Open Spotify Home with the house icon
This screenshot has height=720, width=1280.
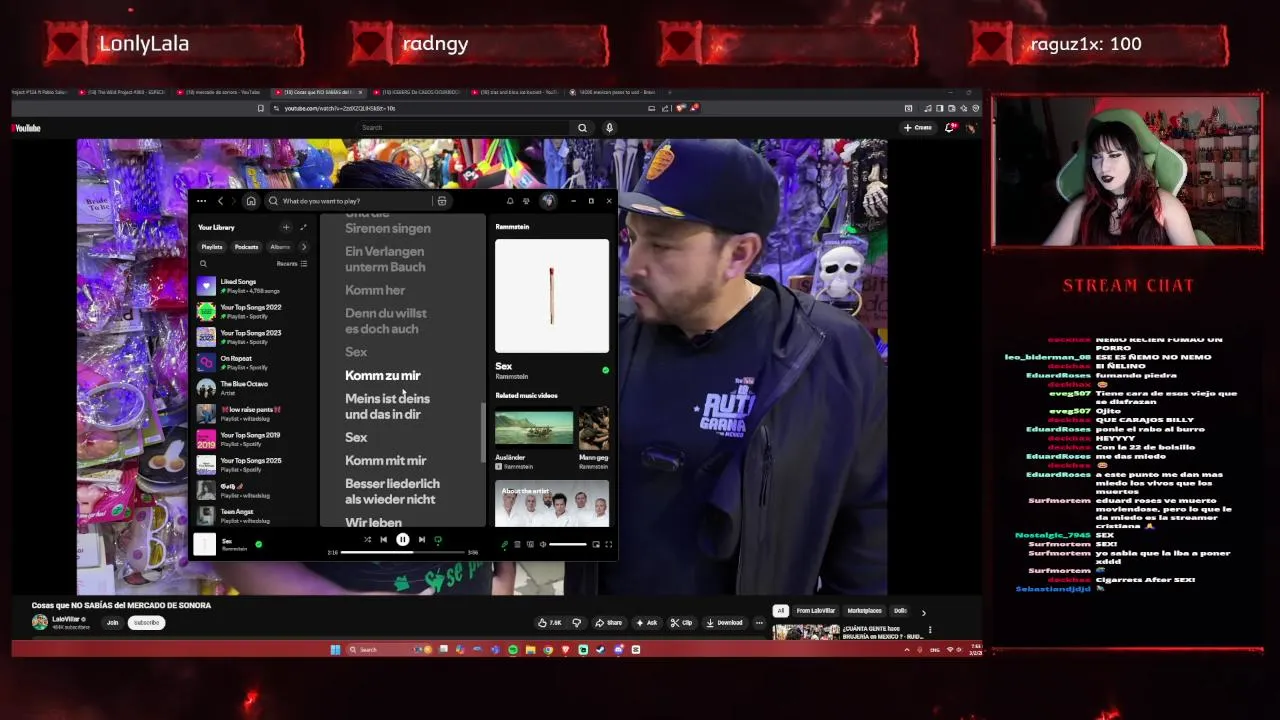251,201
